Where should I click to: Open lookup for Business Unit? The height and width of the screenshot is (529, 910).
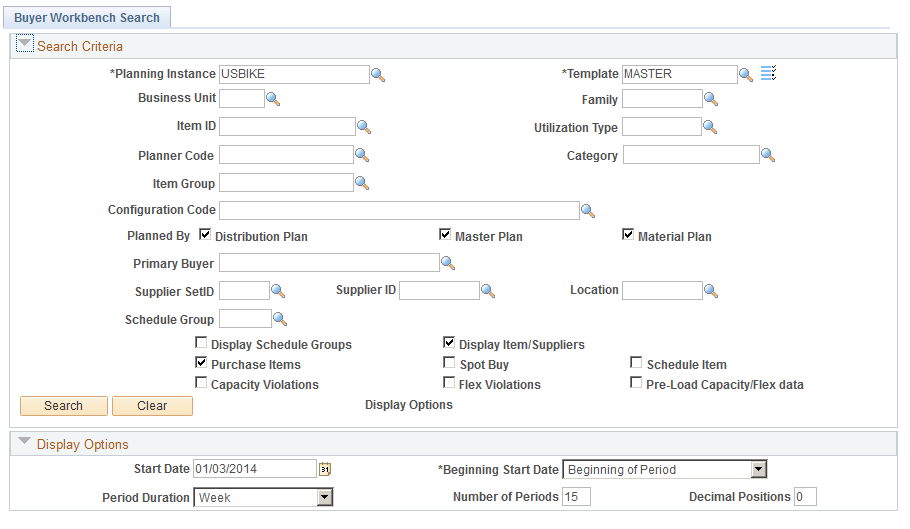pos(273,99)
